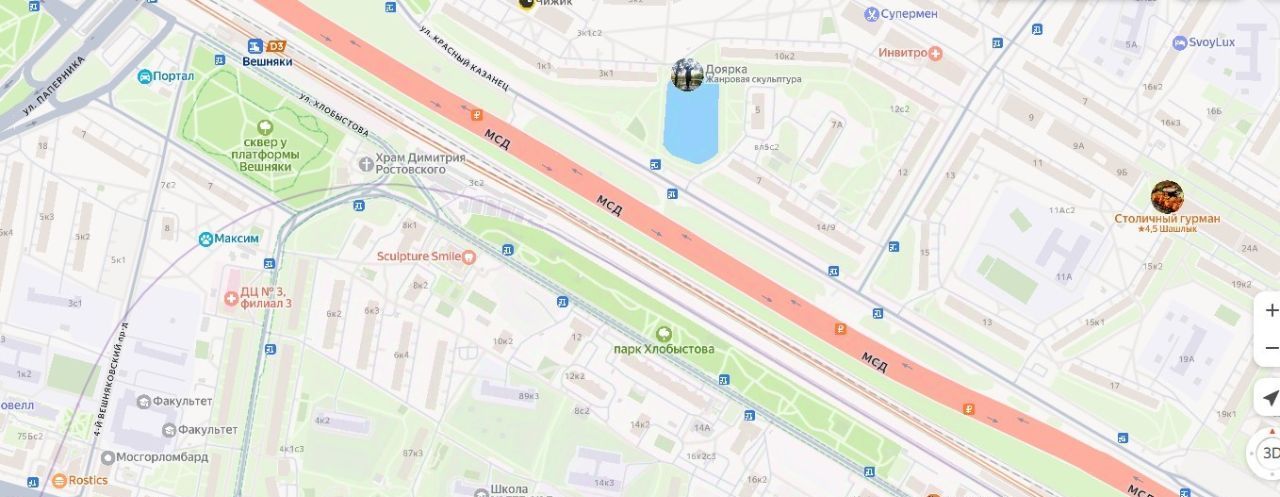1280x497 pixels.
Task: Open the Максим pet store marker
Action: (205, 239)
